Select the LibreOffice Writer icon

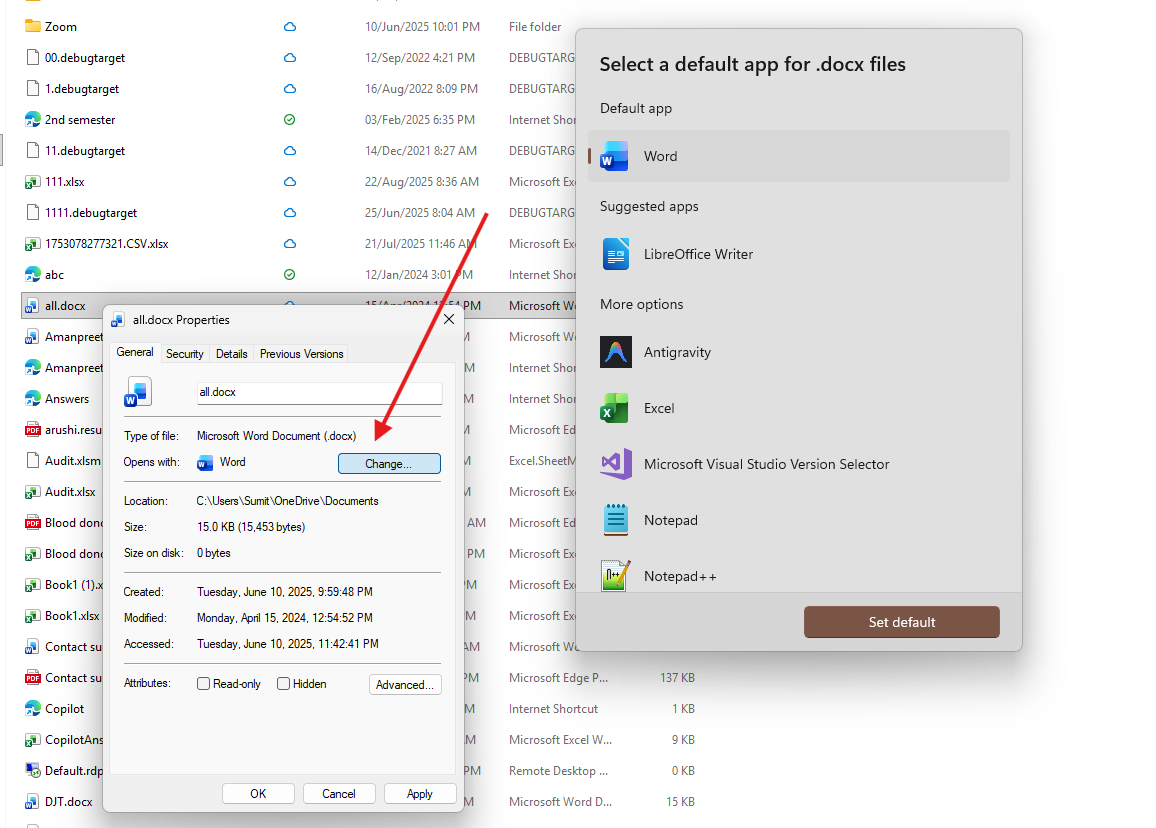(x=616, y=254)
